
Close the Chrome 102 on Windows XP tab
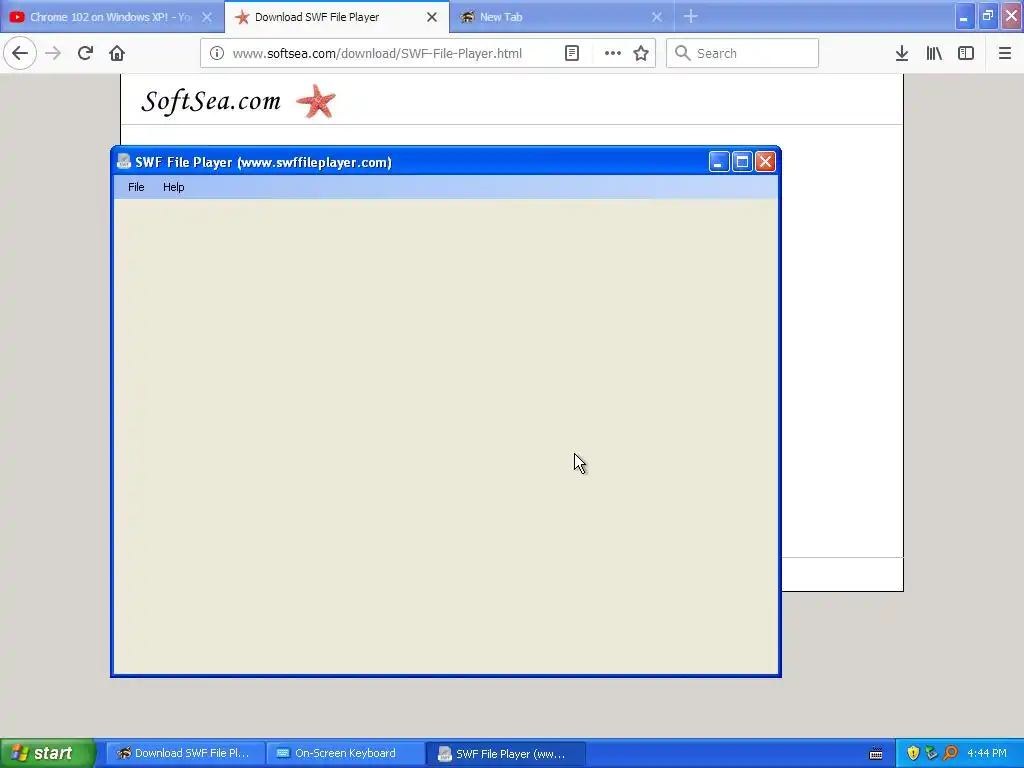tap(206, 17)
